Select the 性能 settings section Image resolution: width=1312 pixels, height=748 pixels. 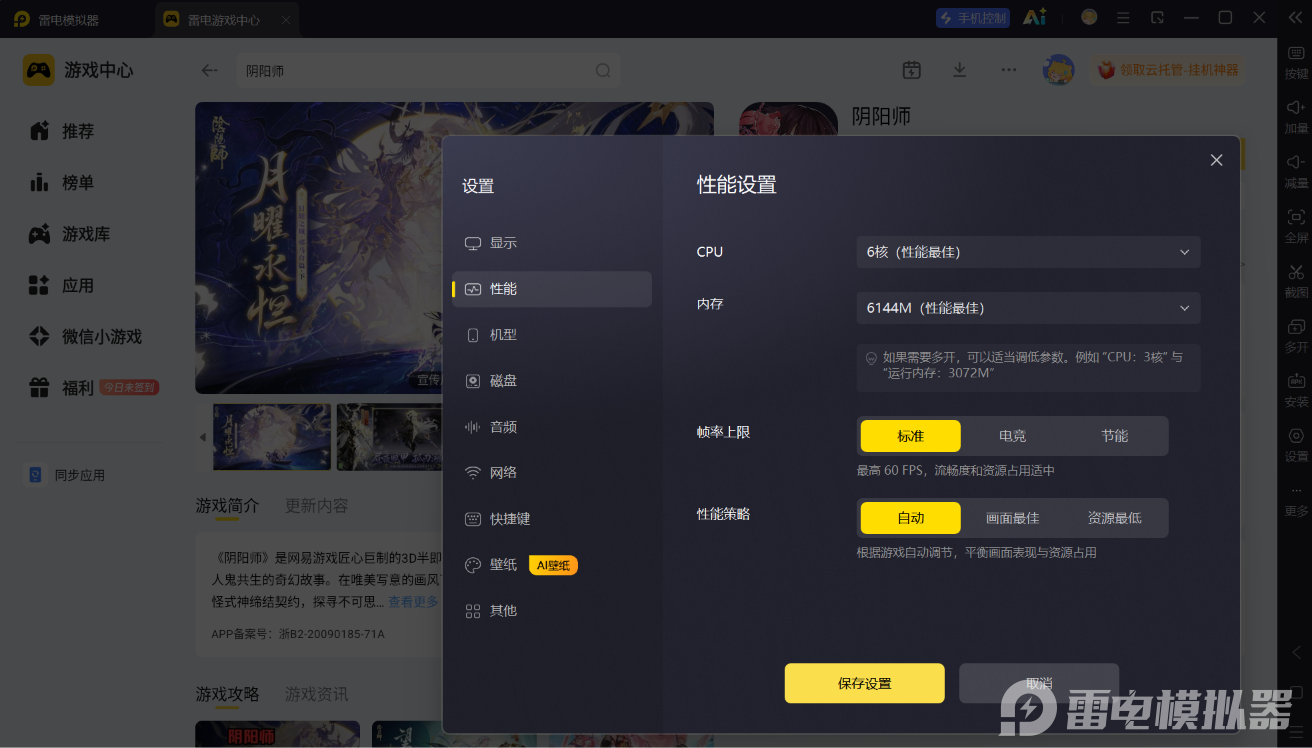pos(551,289)
